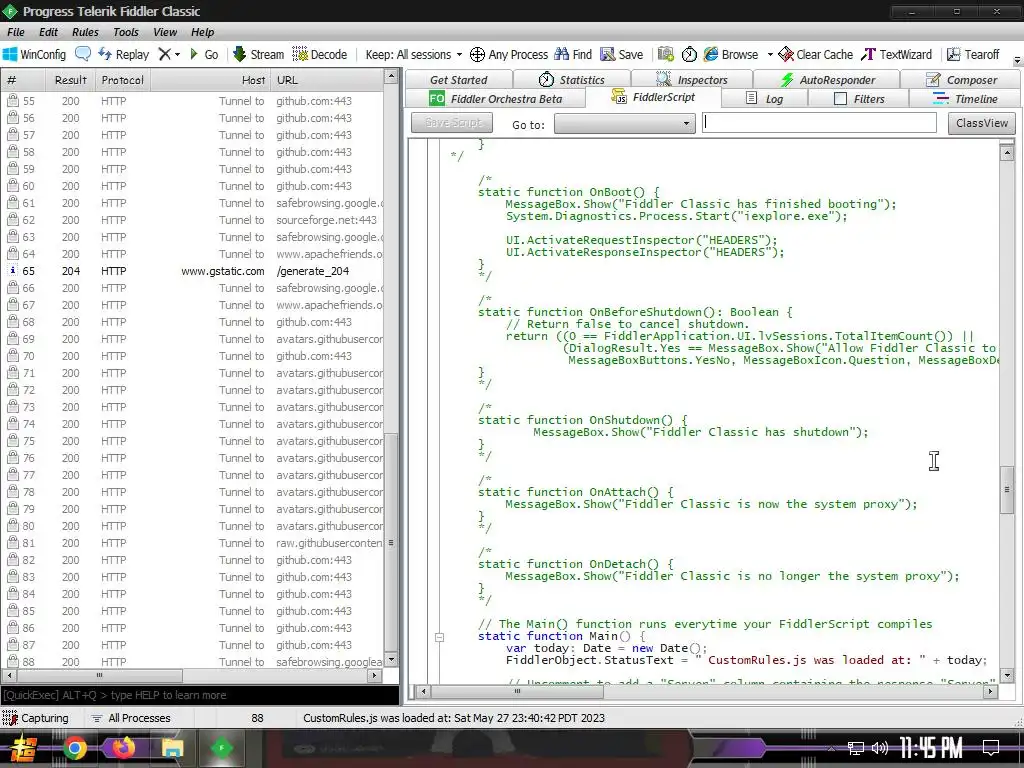Image resolution: width=1024 pixels, height=768 pixels.
Task: Toggle Capturing in the status bar
Action: (x=35, y=718)
